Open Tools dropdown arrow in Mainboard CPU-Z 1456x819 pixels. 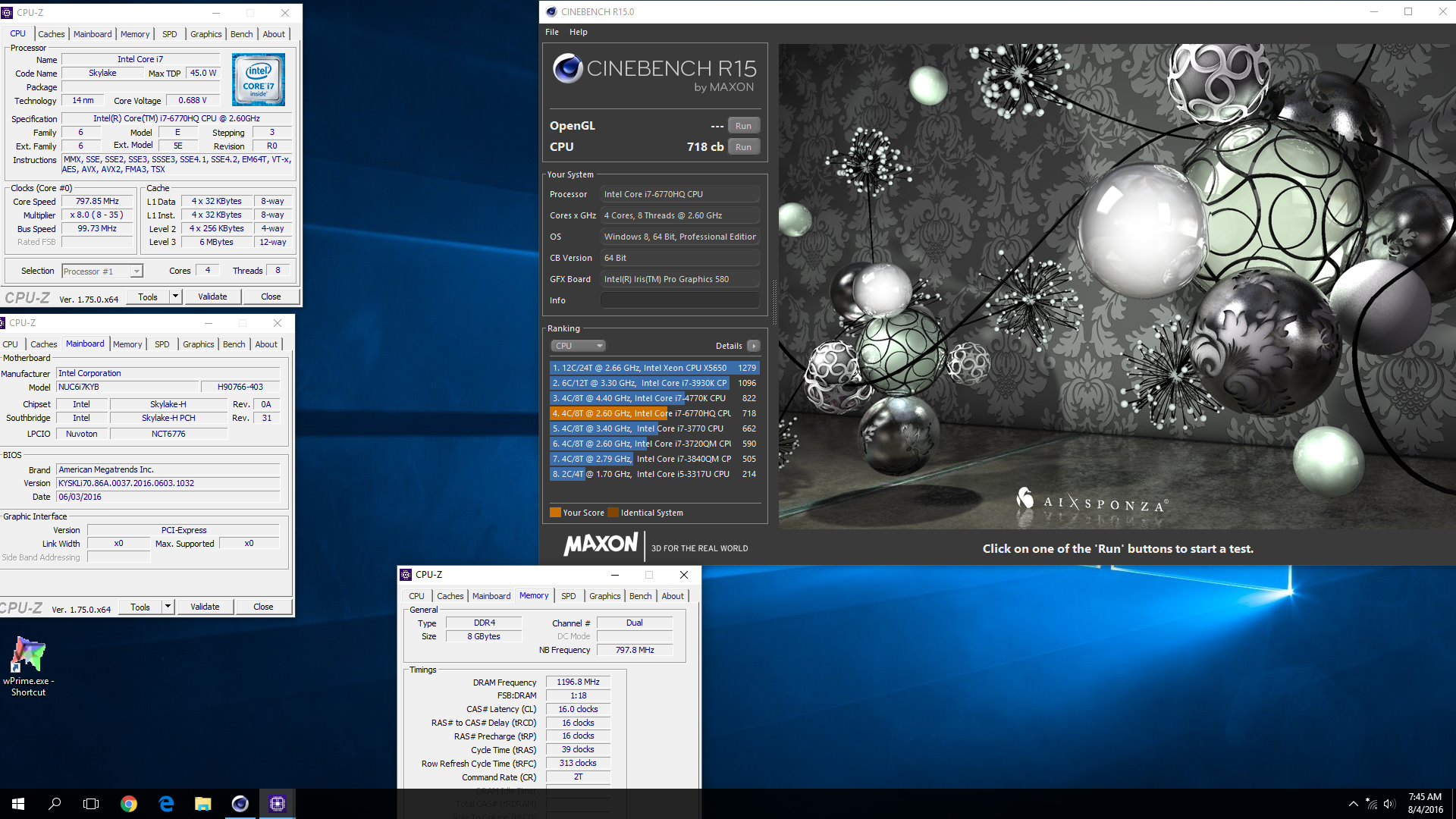coord(168,607)
